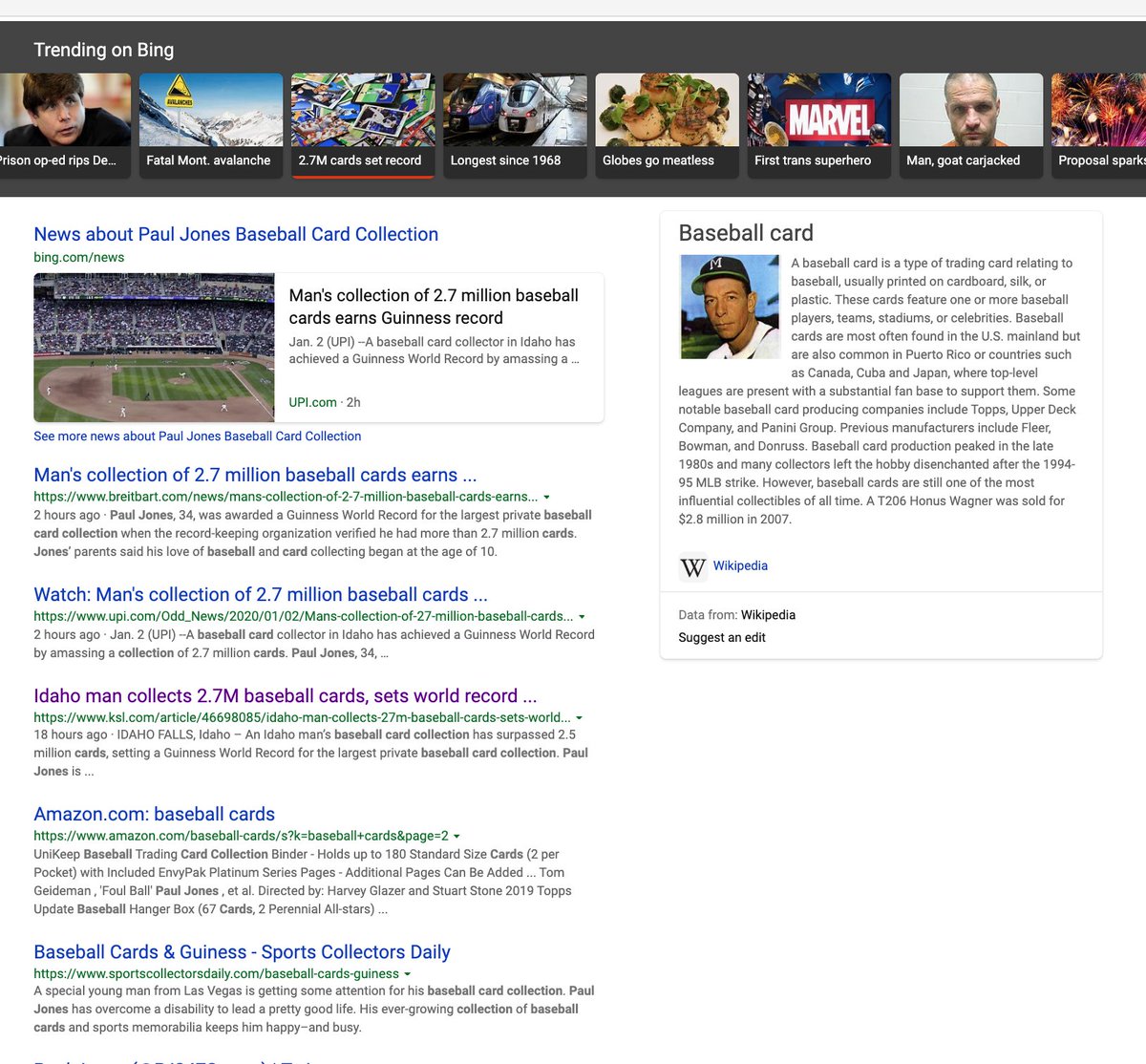Open result 'Amazon.com: baseball cards'
The height and width of the screenshot is (1064, 1146).
[x=154, y=814]
